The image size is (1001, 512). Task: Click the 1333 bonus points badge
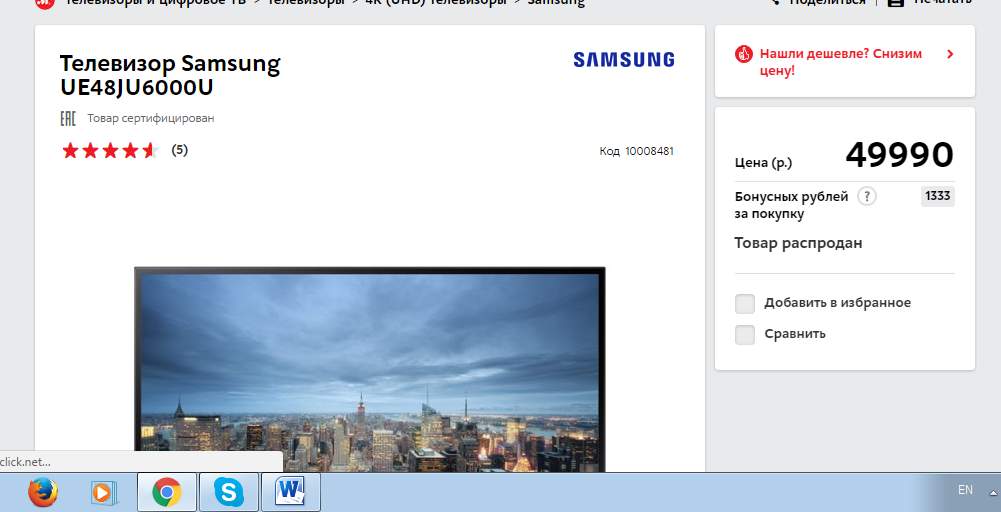[x=937, y=196]
